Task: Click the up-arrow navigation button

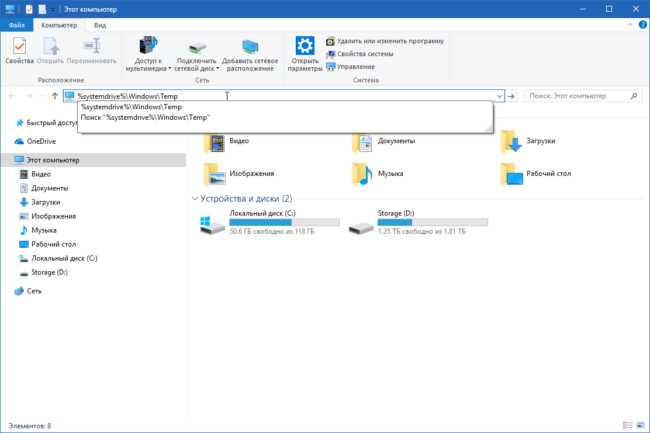Action: click(x=55, y=96)
